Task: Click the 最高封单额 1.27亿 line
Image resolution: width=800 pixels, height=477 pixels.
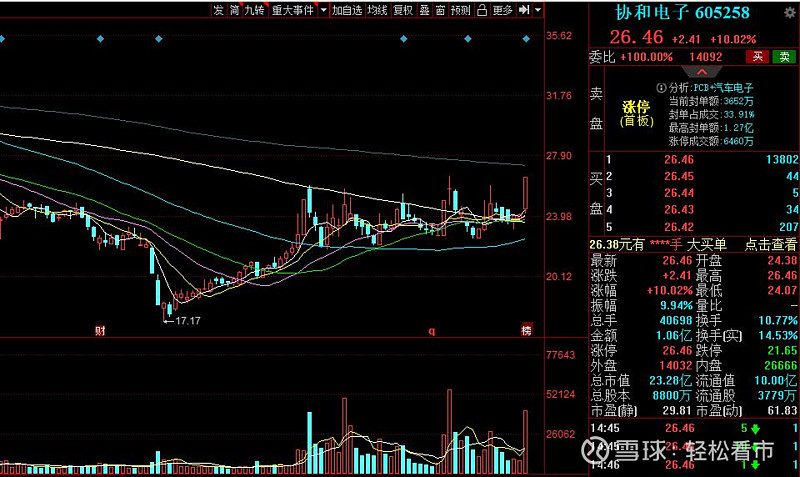Action: 711,128
